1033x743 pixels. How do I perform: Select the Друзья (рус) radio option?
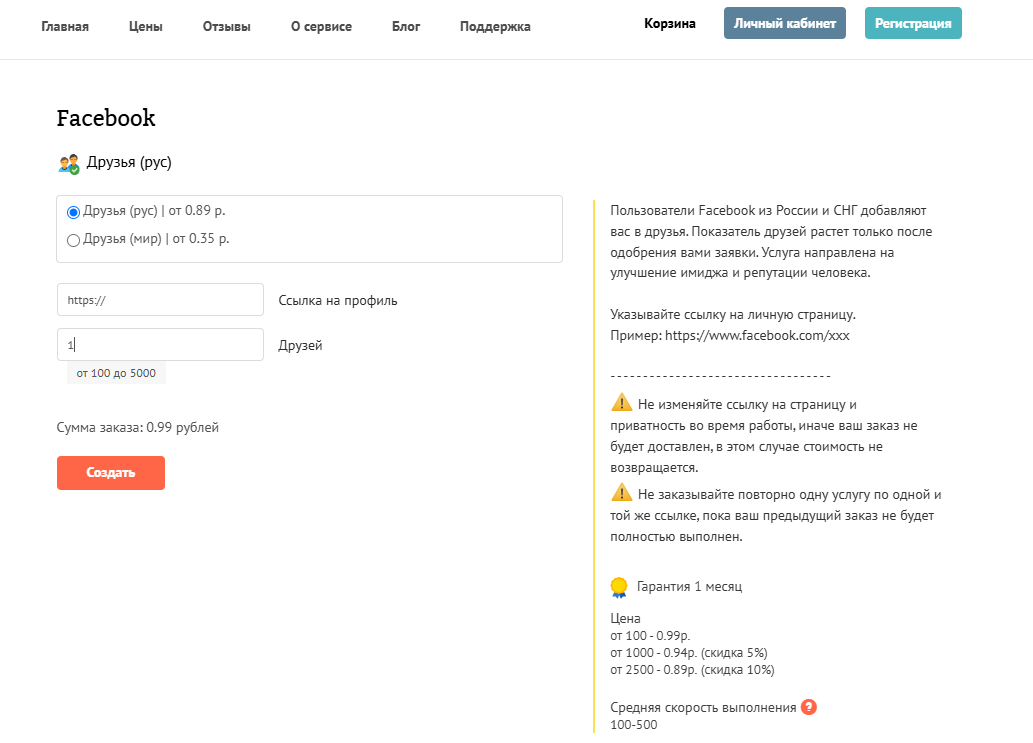(73, 212)
